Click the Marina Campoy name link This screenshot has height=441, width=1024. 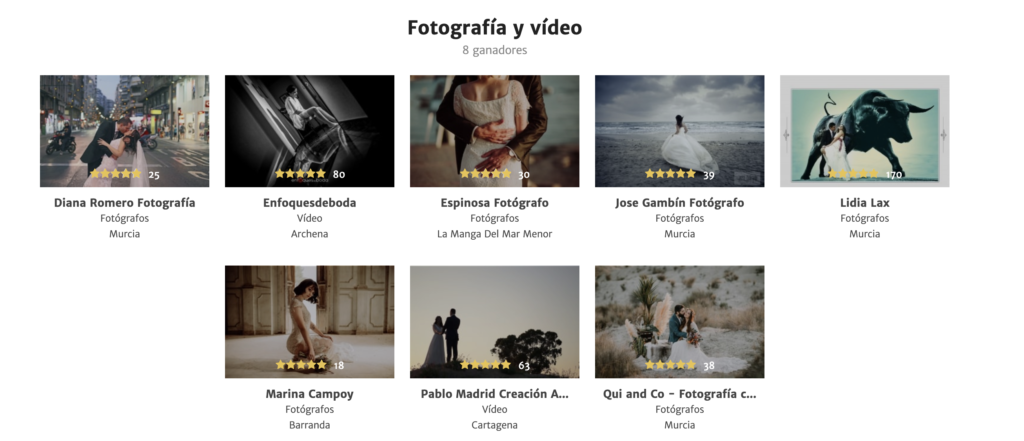(310, 394)
